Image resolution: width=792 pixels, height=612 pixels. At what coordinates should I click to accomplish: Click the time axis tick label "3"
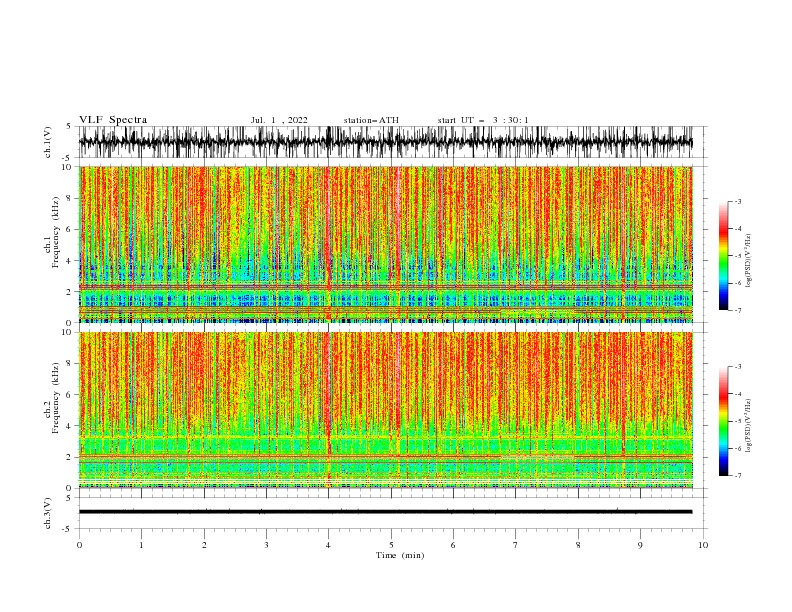tap(266, 545)
